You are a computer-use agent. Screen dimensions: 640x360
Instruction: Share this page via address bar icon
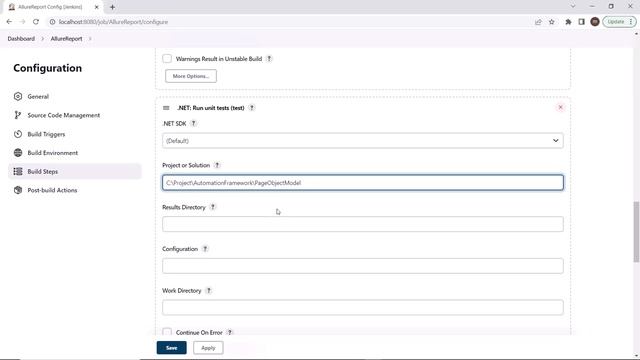[x=538, y=22]
